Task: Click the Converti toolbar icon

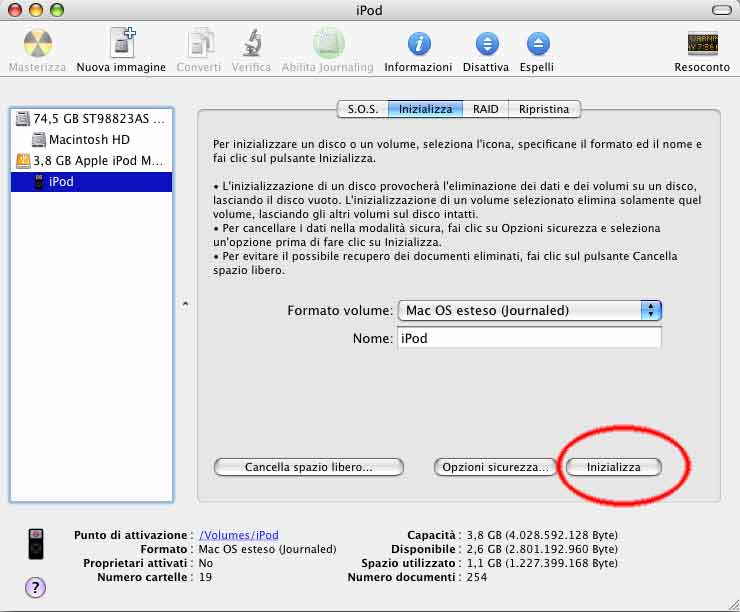Action: [x=200, y=44]
